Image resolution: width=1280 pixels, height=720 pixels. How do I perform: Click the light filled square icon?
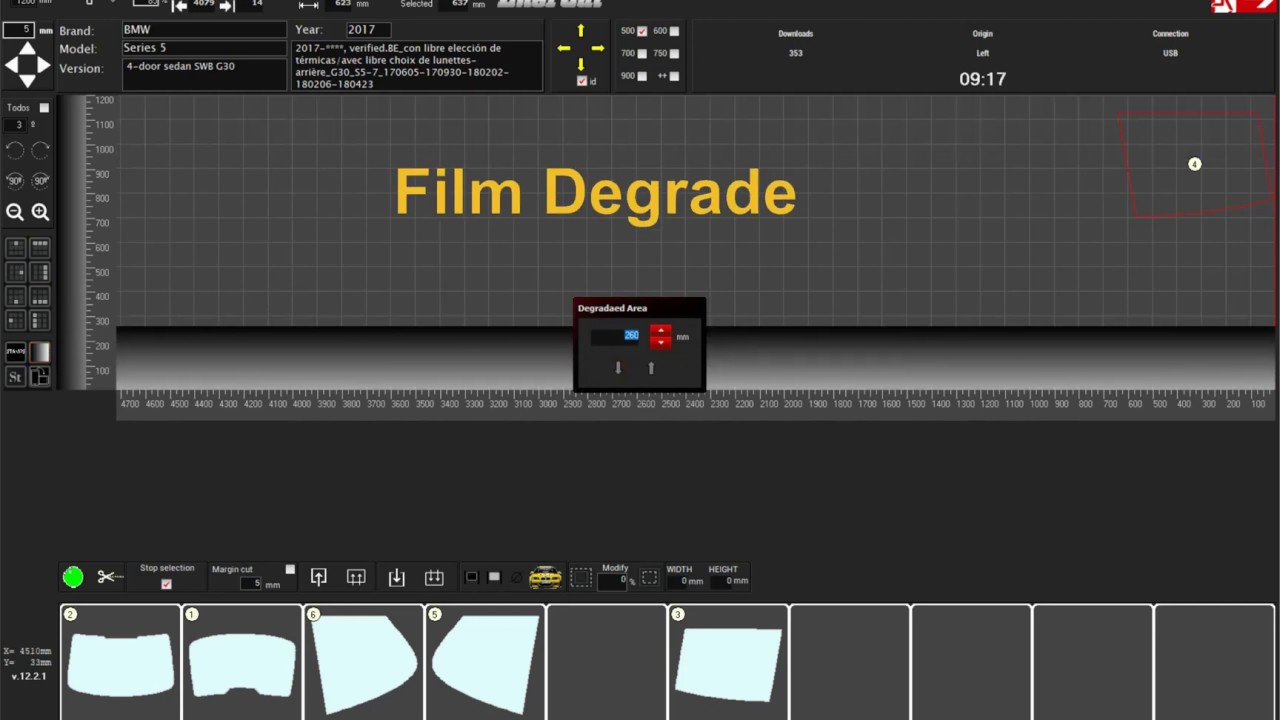point(494,577)
